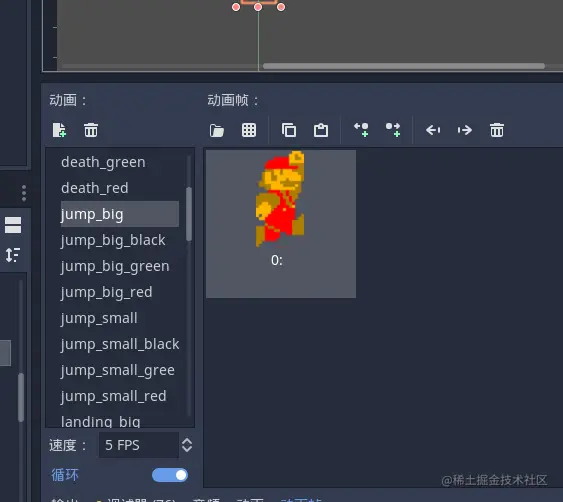
Task: Click the two-bar layout icon on left
Action: [x=13, y=225]
